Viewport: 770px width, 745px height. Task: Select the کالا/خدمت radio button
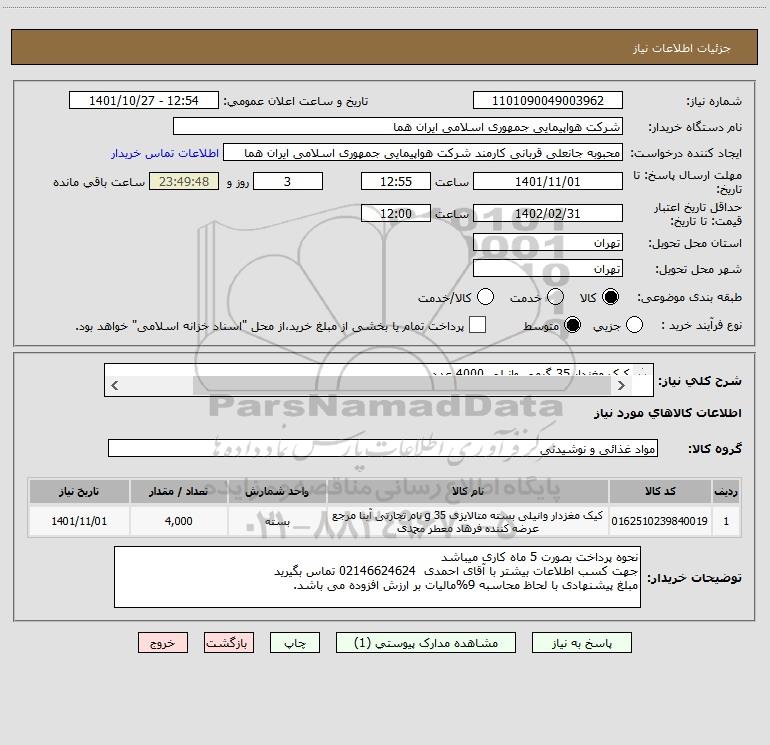point(486,297)
